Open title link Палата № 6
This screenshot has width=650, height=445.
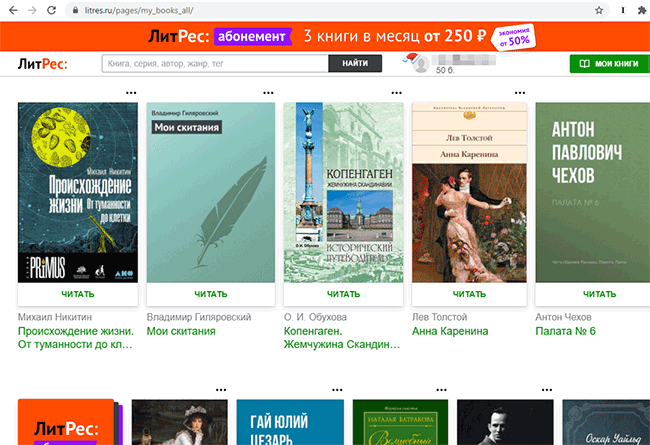565,331
